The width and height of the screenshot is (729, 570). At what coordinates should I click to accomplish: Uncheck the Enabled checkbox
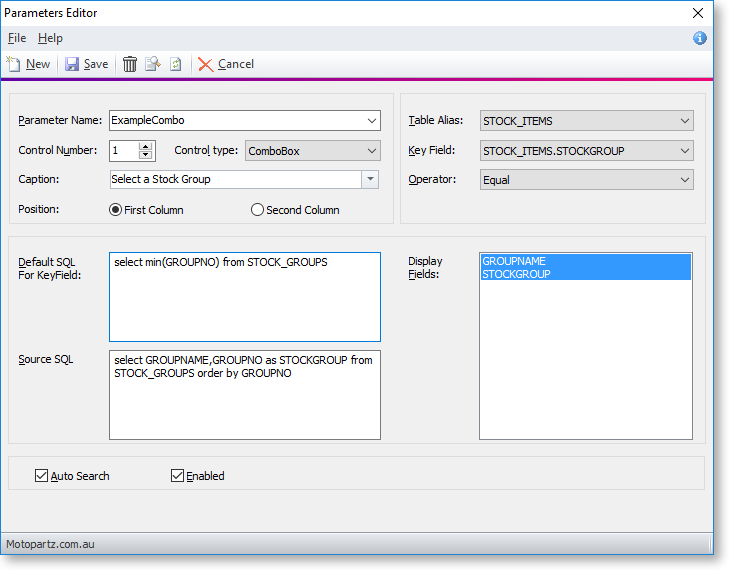coord(178,476)
